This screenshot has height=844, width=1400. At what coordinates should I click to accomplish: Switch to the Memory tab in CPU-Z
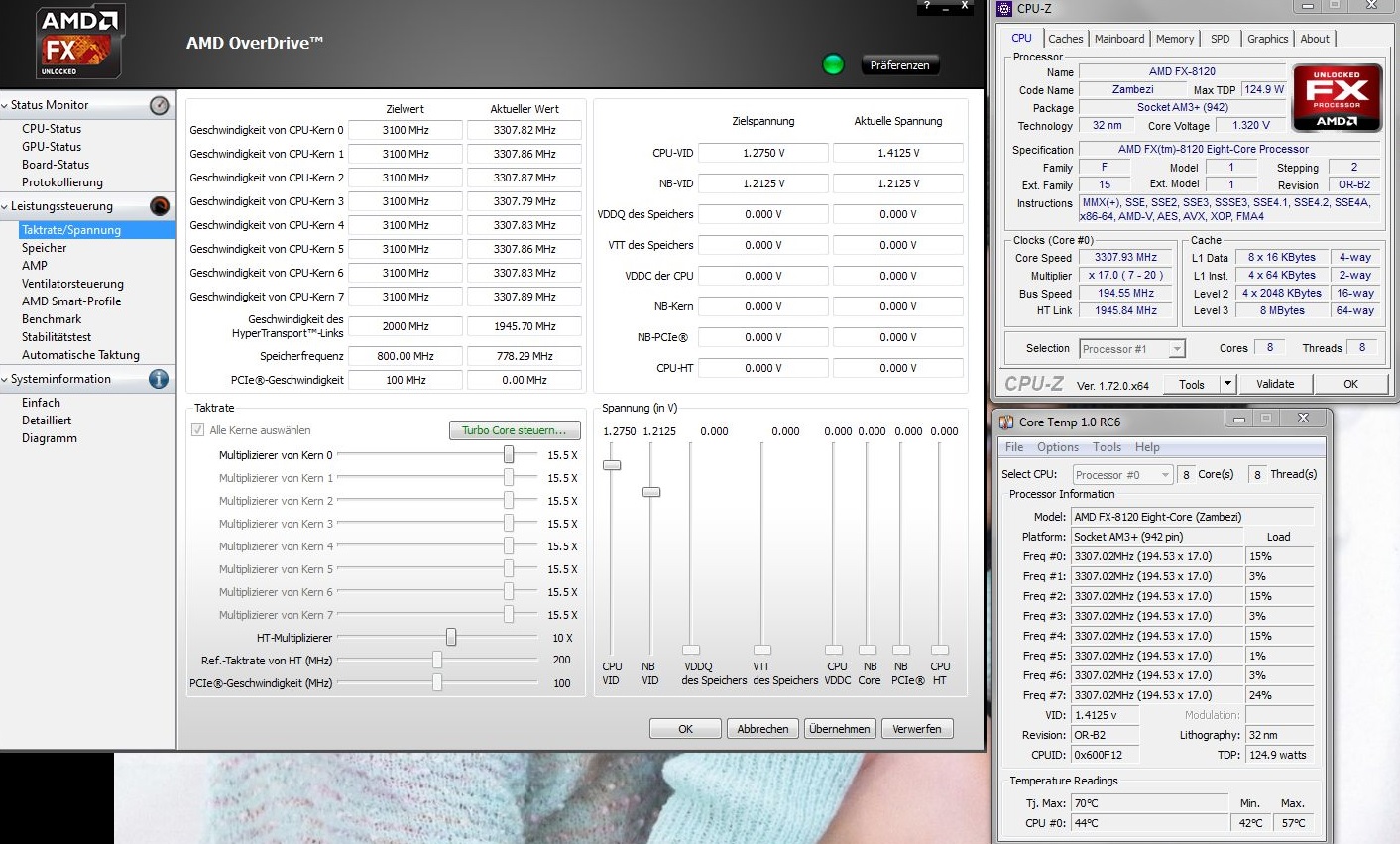[x=1175, y=39]
